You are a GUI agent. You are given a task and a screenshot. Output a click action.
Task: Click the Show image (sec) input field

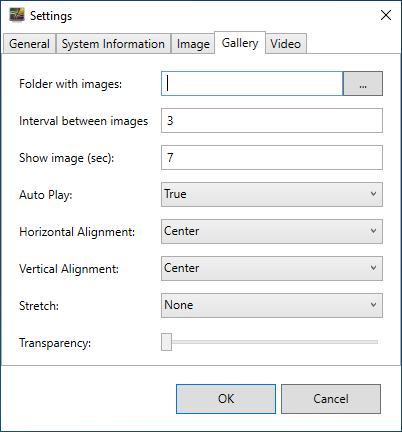[272, 157]
